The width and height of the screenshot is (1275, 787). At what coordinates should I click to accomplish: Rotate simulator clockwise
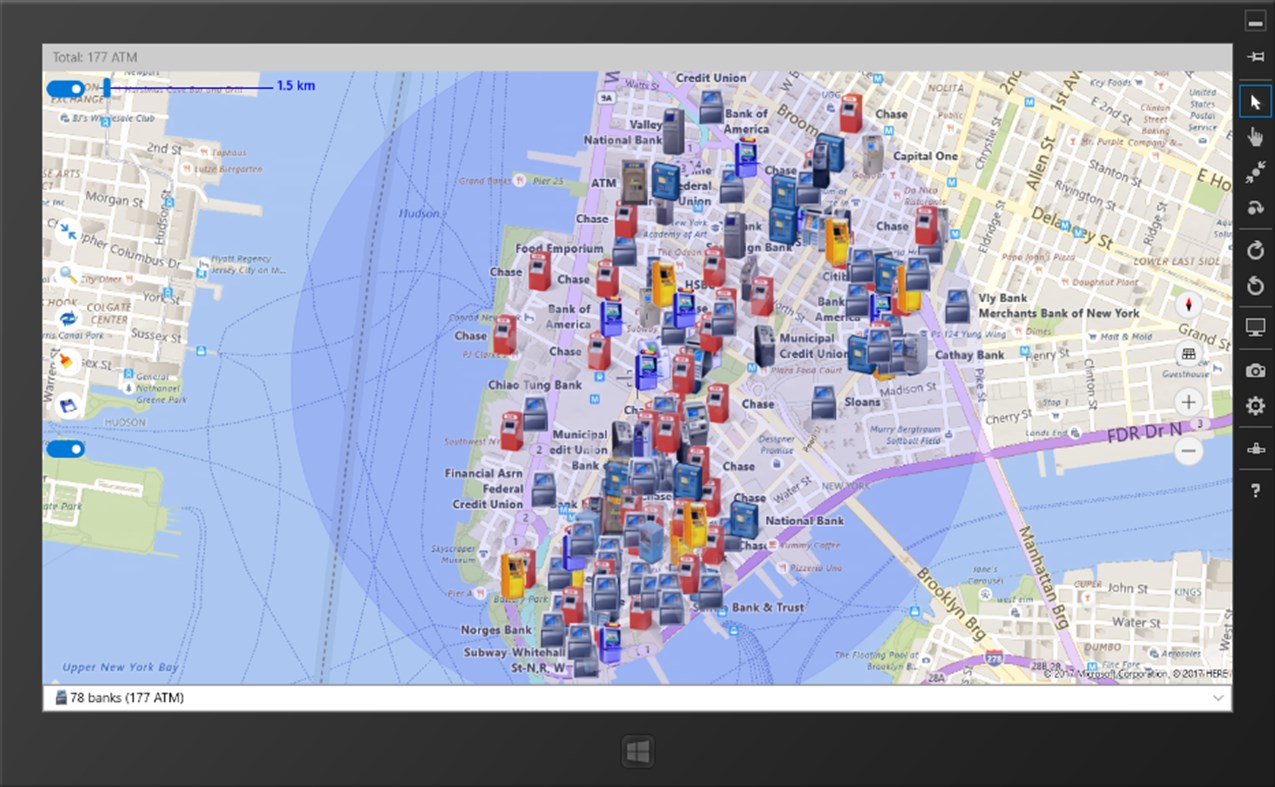tap(1255, 251)
